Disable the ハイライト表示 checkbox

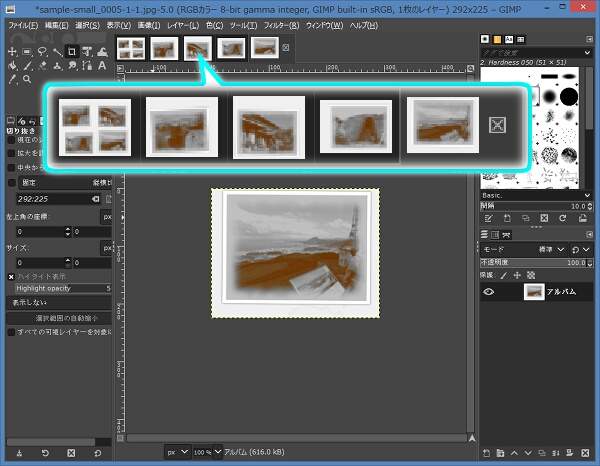point(12,276)
